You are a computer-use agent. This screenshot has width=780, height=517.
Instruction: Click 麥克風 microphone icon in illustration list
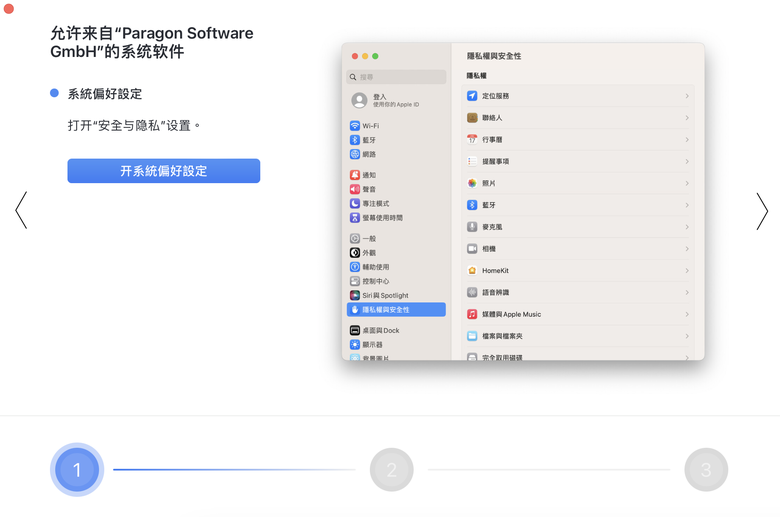472,227
